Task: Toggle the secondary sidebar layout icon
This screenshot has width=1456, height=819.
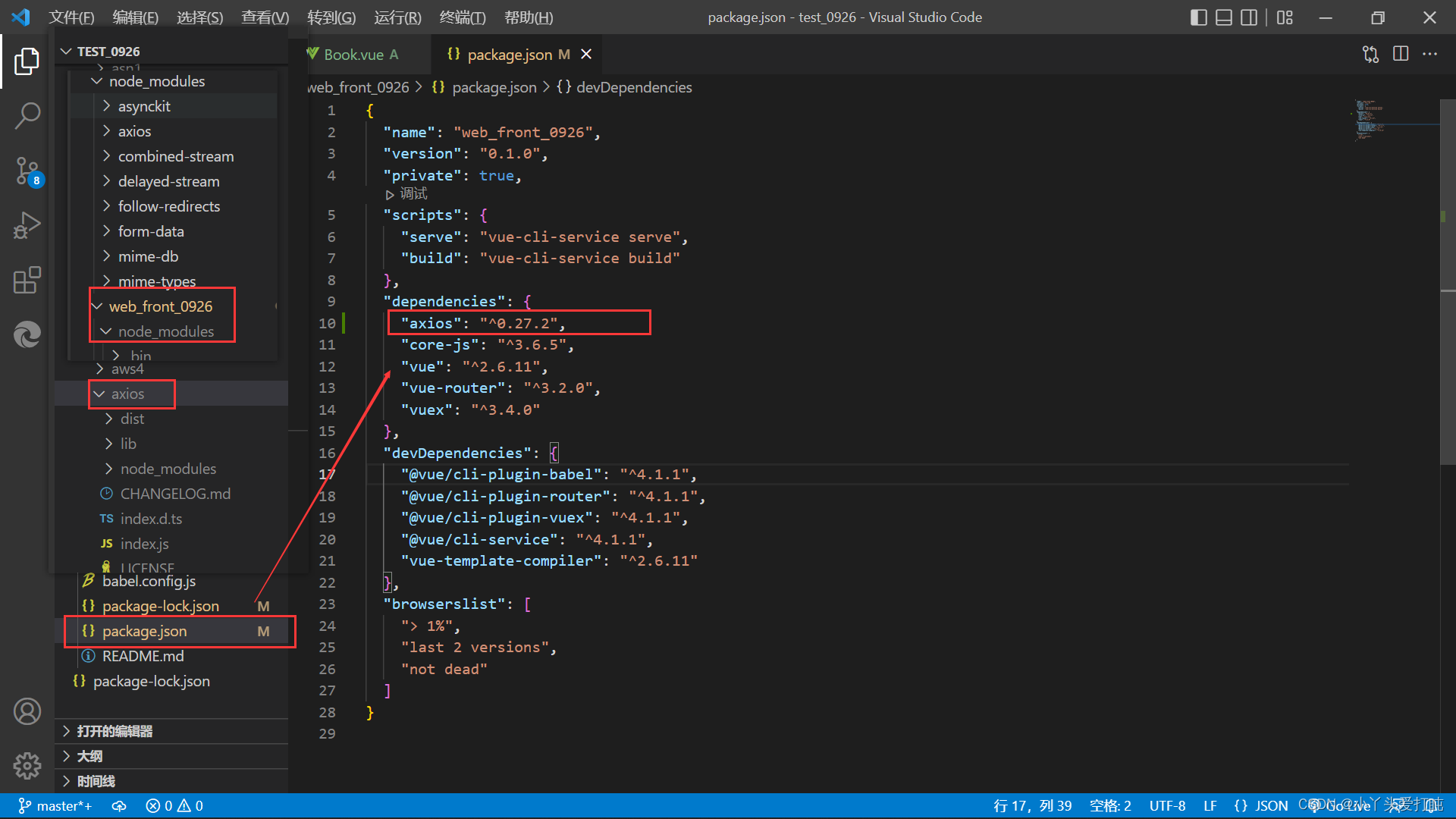Action: (x=1249, y=17)
